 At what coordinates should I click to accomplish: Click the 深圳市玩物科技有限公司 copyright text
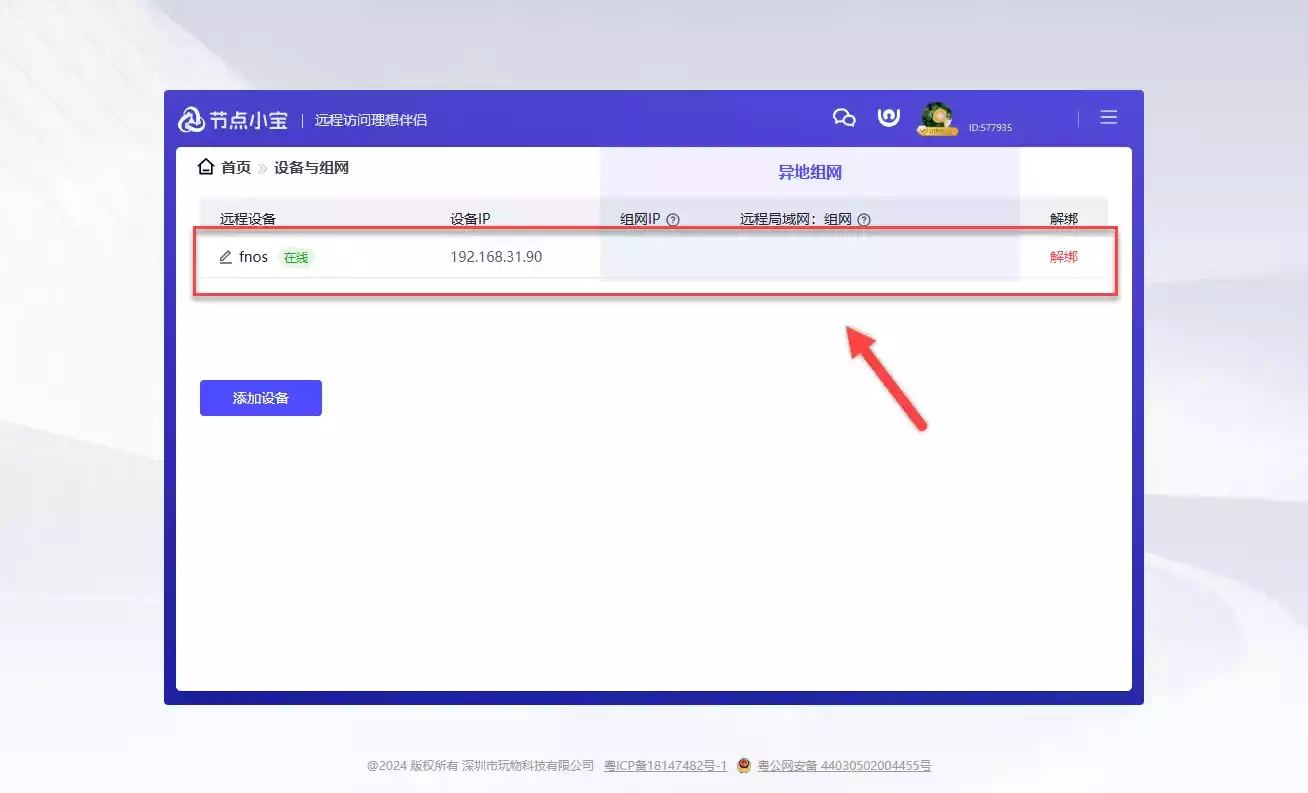pyautogui.click(x=528, y=766)
